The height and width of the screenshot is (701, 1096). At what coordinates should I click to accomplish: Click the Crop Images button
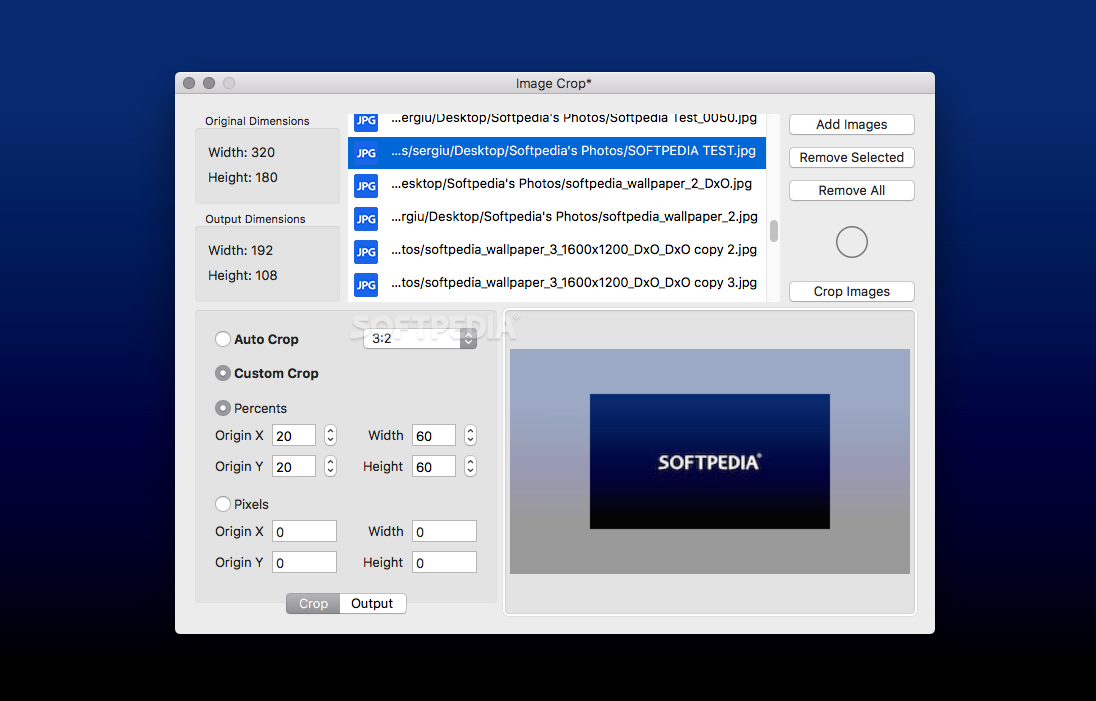851,291
